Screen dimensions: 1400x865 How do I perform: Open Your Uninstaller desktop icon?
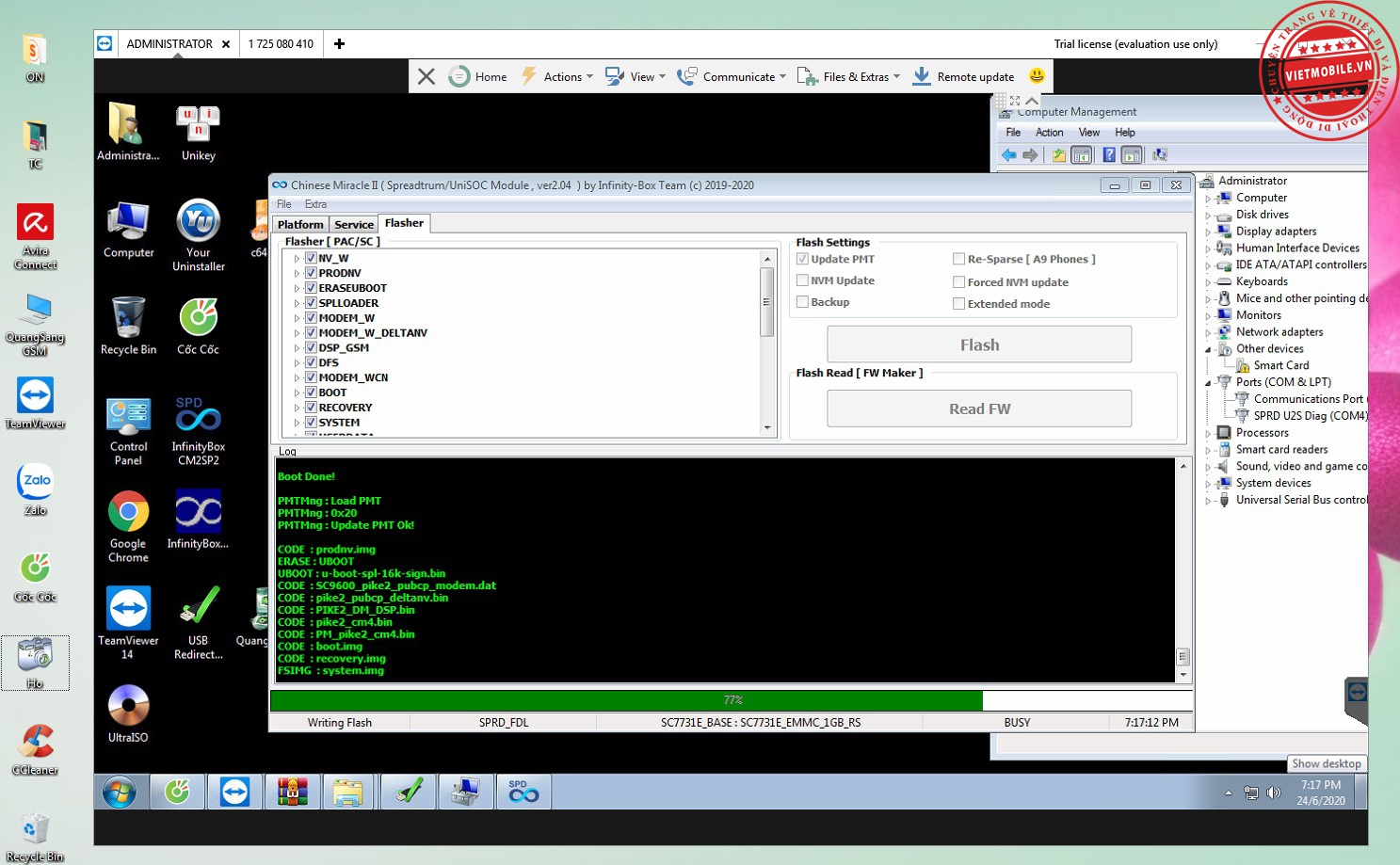pyautogui.click(x=198, y=235)
